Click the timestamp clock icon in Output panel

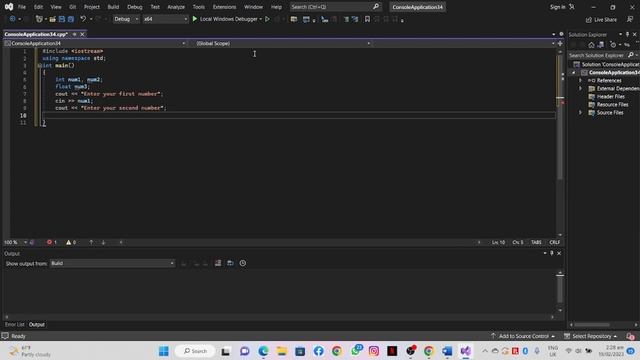(x=243, y=263)
